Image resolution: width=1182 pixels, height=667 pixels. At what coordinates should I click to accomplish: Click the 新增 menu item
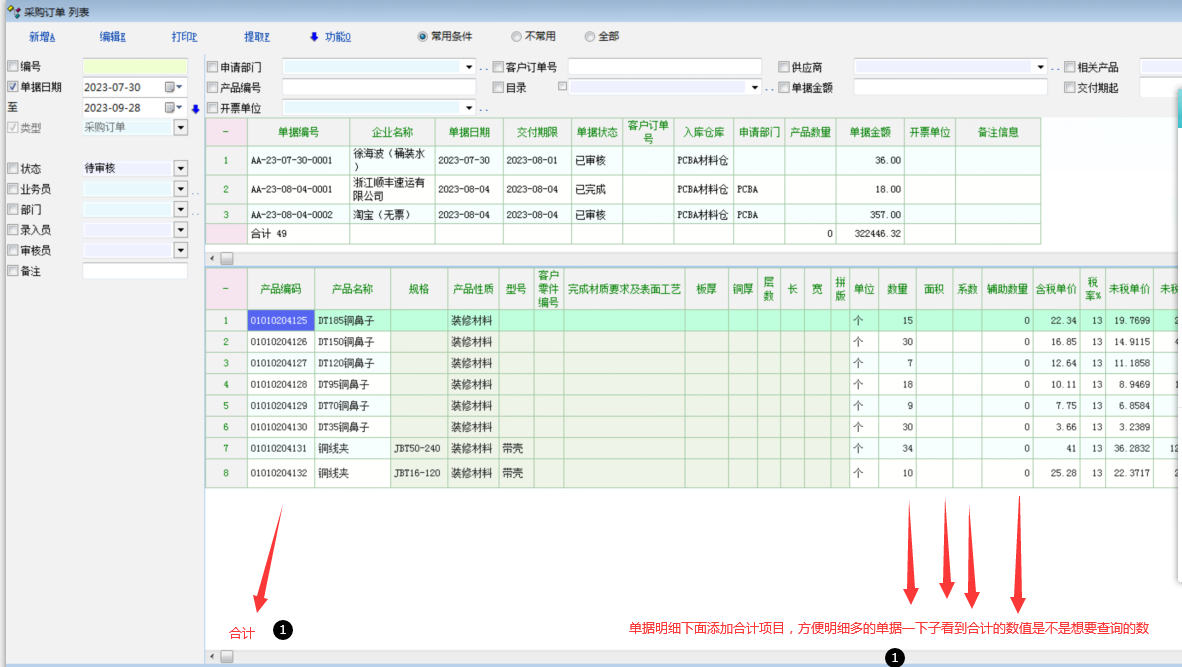42,37
